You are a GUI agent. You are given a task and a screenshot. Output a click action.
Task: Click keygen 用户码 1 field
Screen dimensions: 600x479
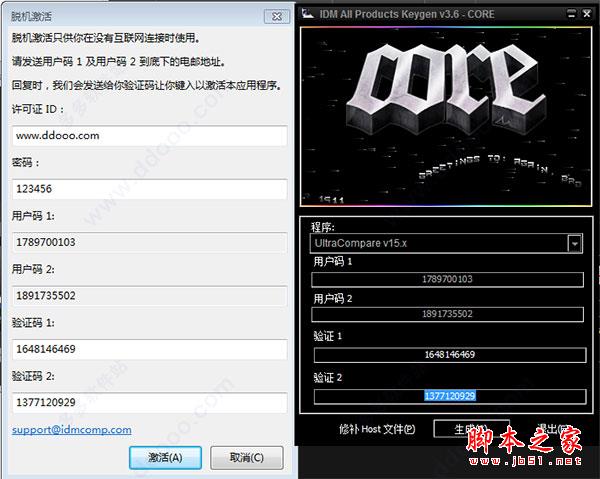pos(447,279)
